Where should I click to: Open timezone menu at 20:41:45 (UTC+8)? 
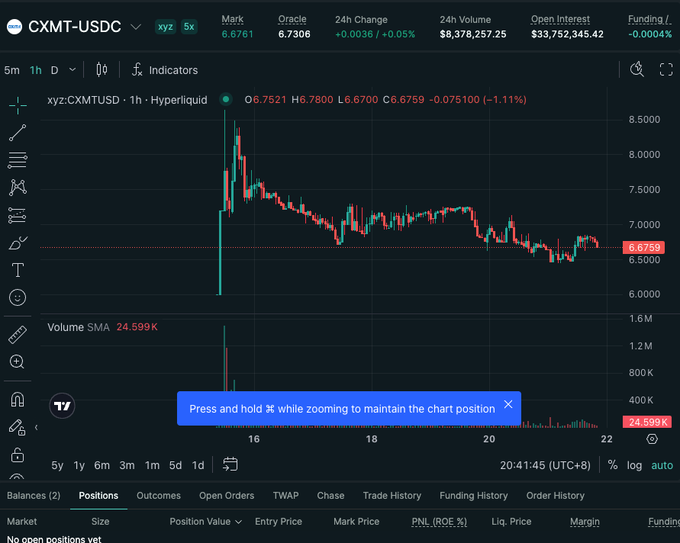(545, 465)
